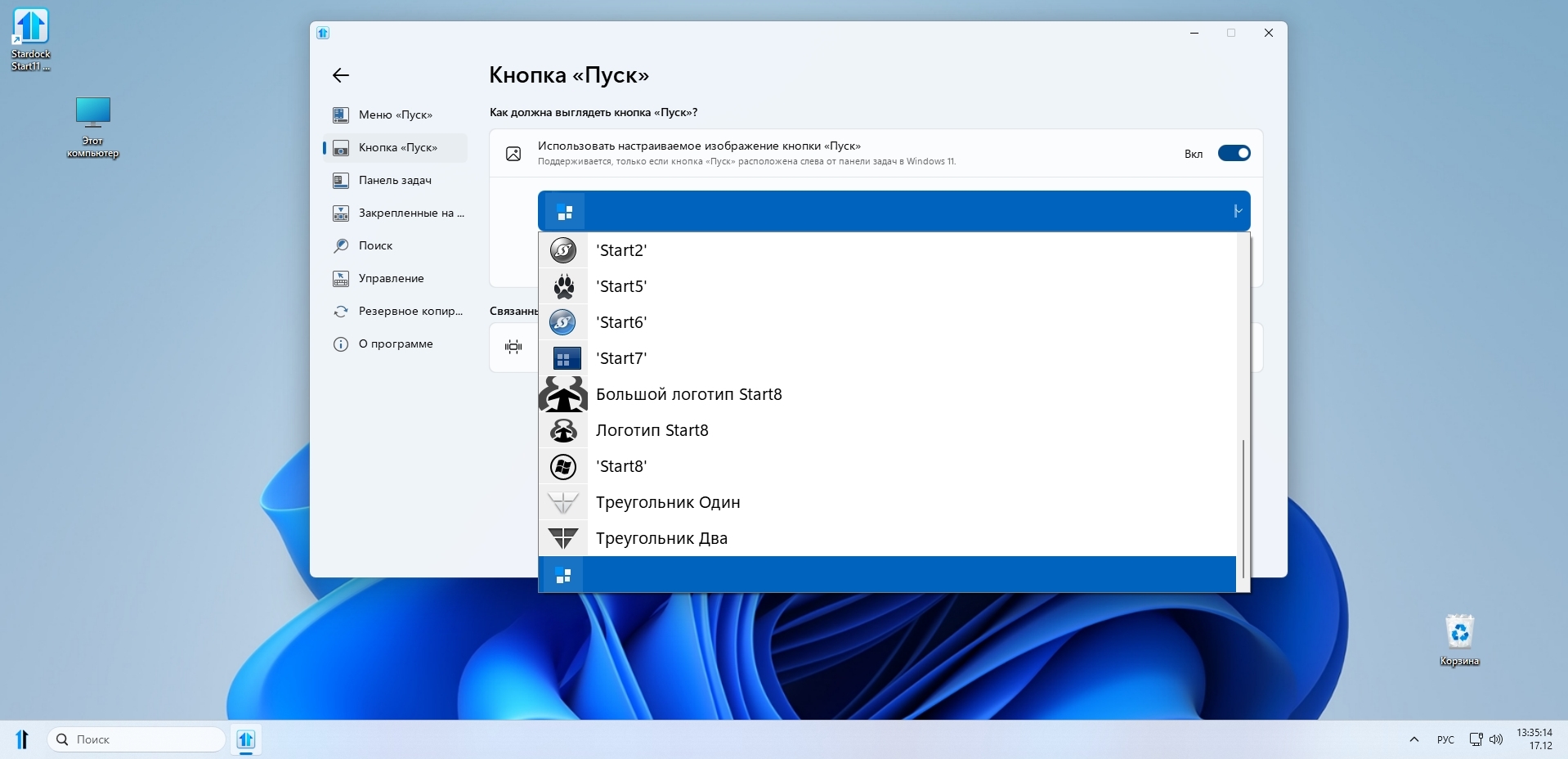Click the magnifier icon beside Поиск in the sidebar
This screenshot has height=759, width=1568.
click(x=341, y=245)
